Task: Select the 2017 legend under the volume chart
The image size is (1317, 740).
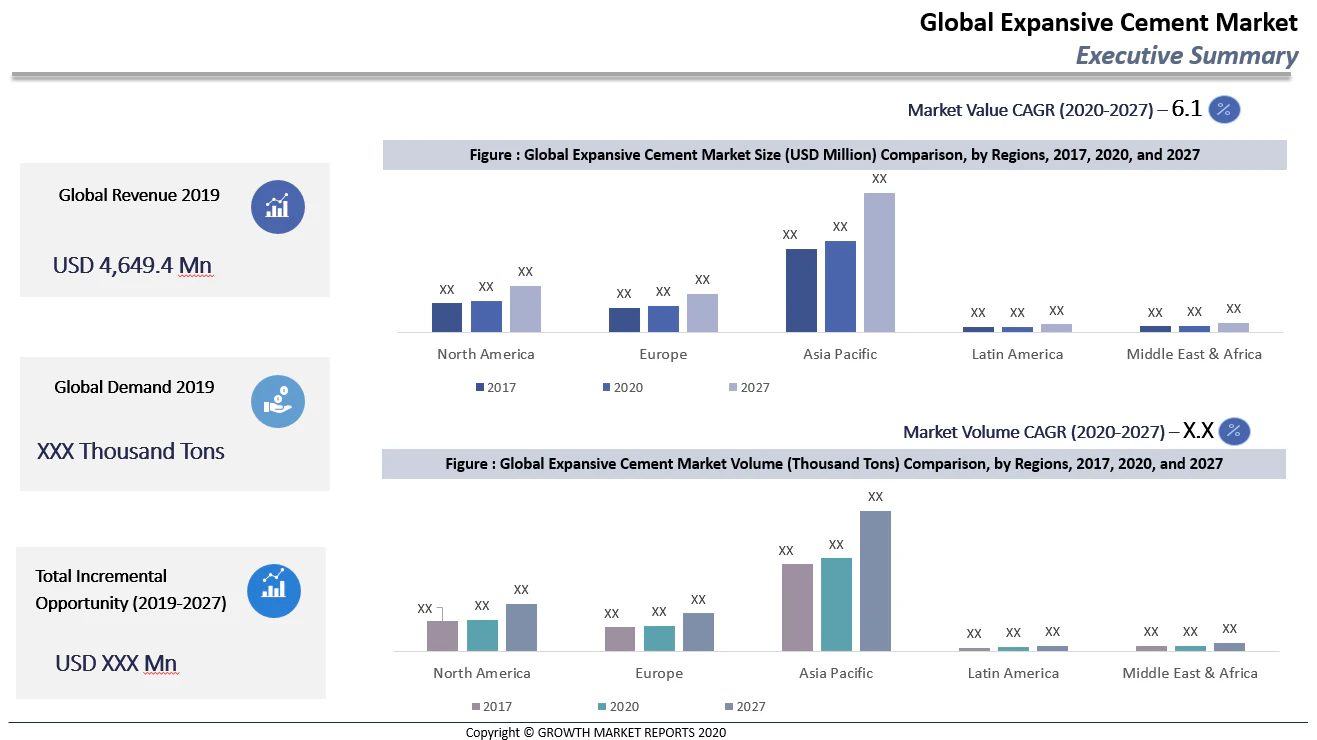Action: tap(492, 706)
